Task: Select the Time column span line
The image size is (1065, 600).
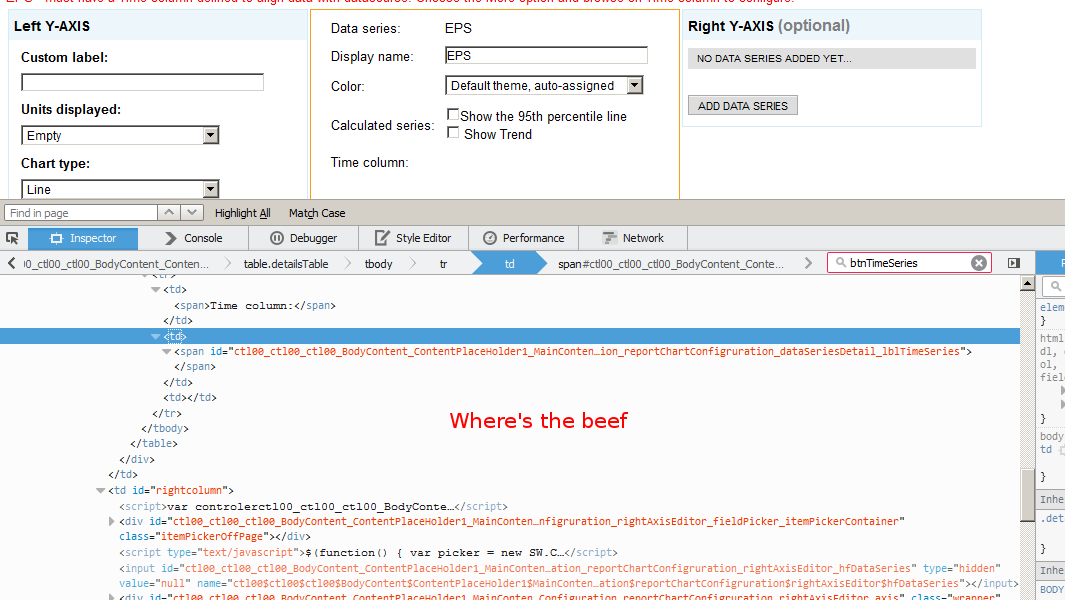Action: point(255,306)
